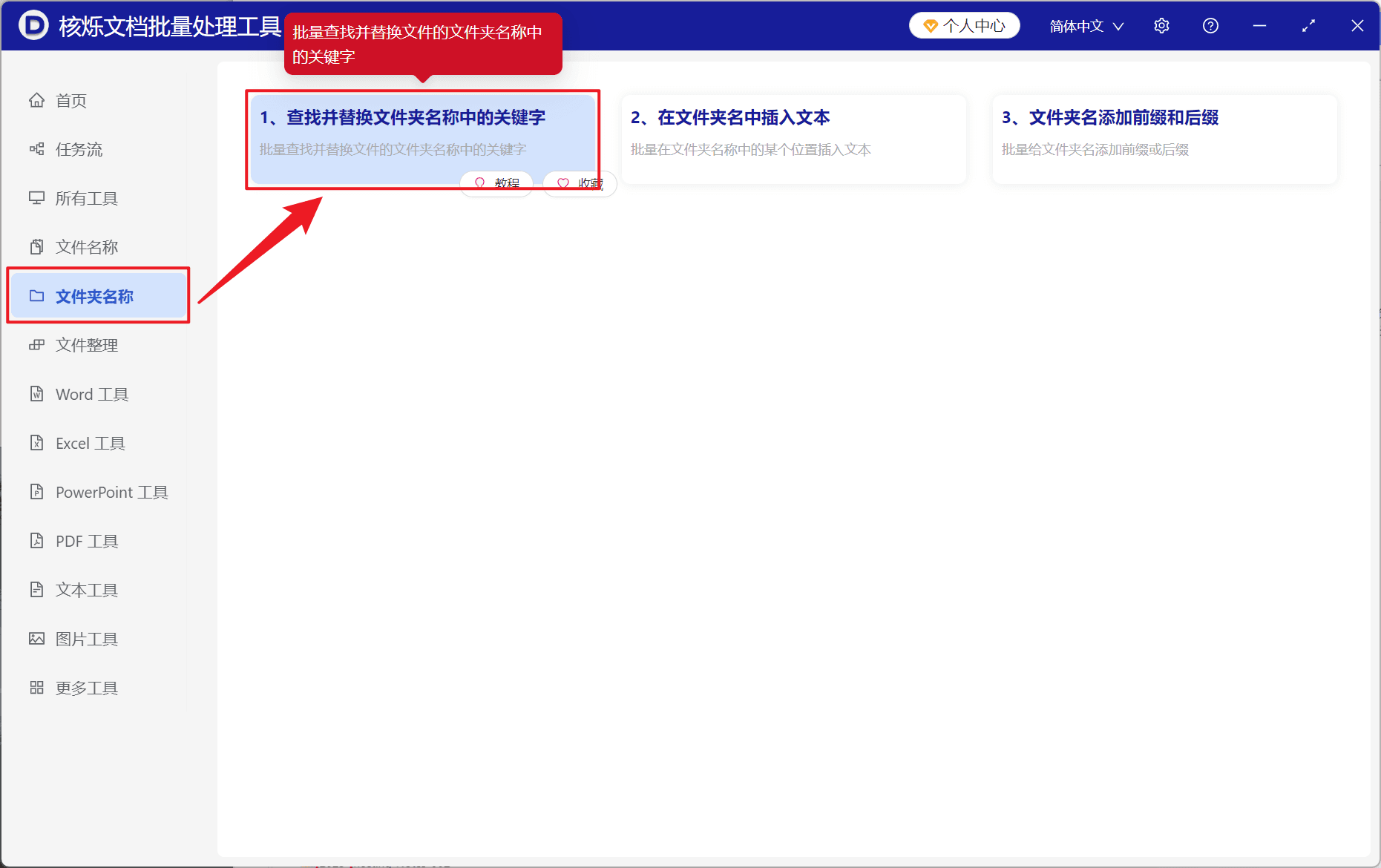Viewport: 1381px width, 868px height.
Task: Open 图片工具 section
Action: (x=98, y=639)
